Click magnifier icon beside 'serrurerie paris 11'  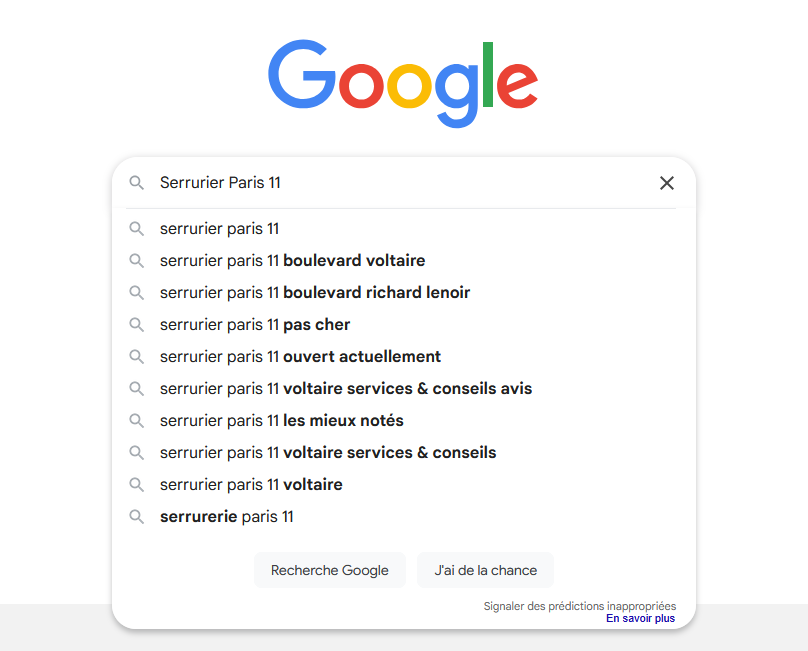click(137, 517)
